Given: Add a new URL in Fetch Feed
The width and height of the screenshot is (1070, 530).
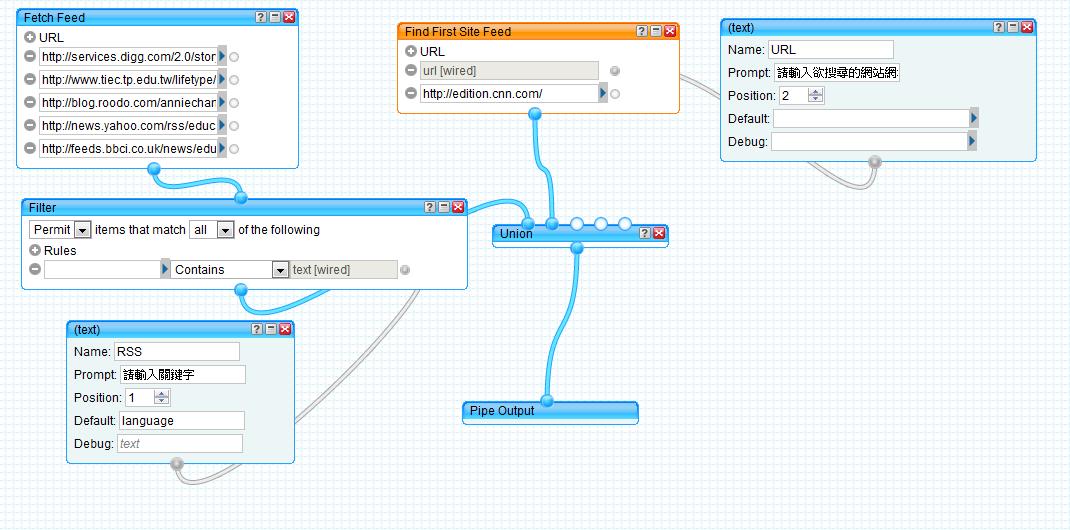Looking at the screenshot, I should [x=30, y=38].
